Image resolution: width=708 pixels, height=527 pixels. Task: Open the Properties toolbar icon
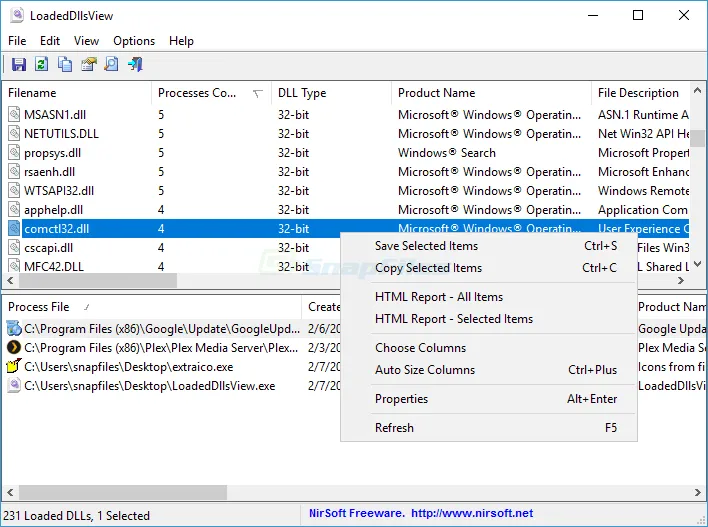point(88,64)
